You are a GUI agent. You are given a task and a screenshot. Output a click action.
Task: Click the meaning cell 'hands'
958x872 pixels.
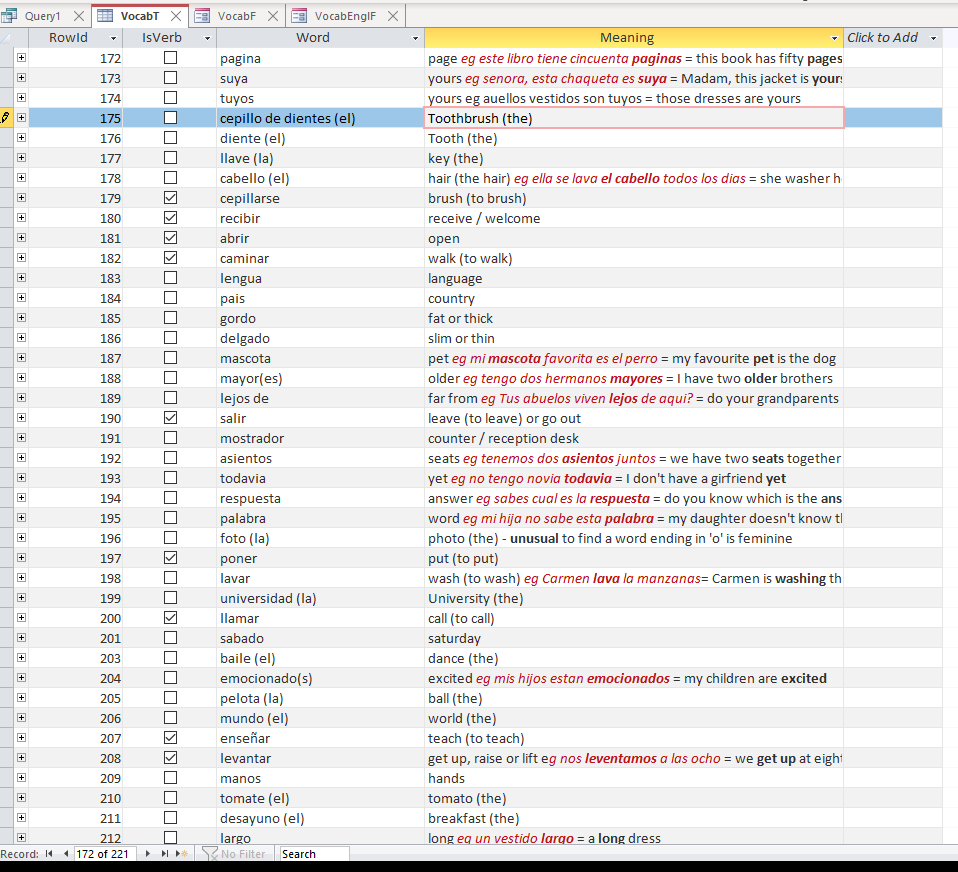(x=634, y=778)
